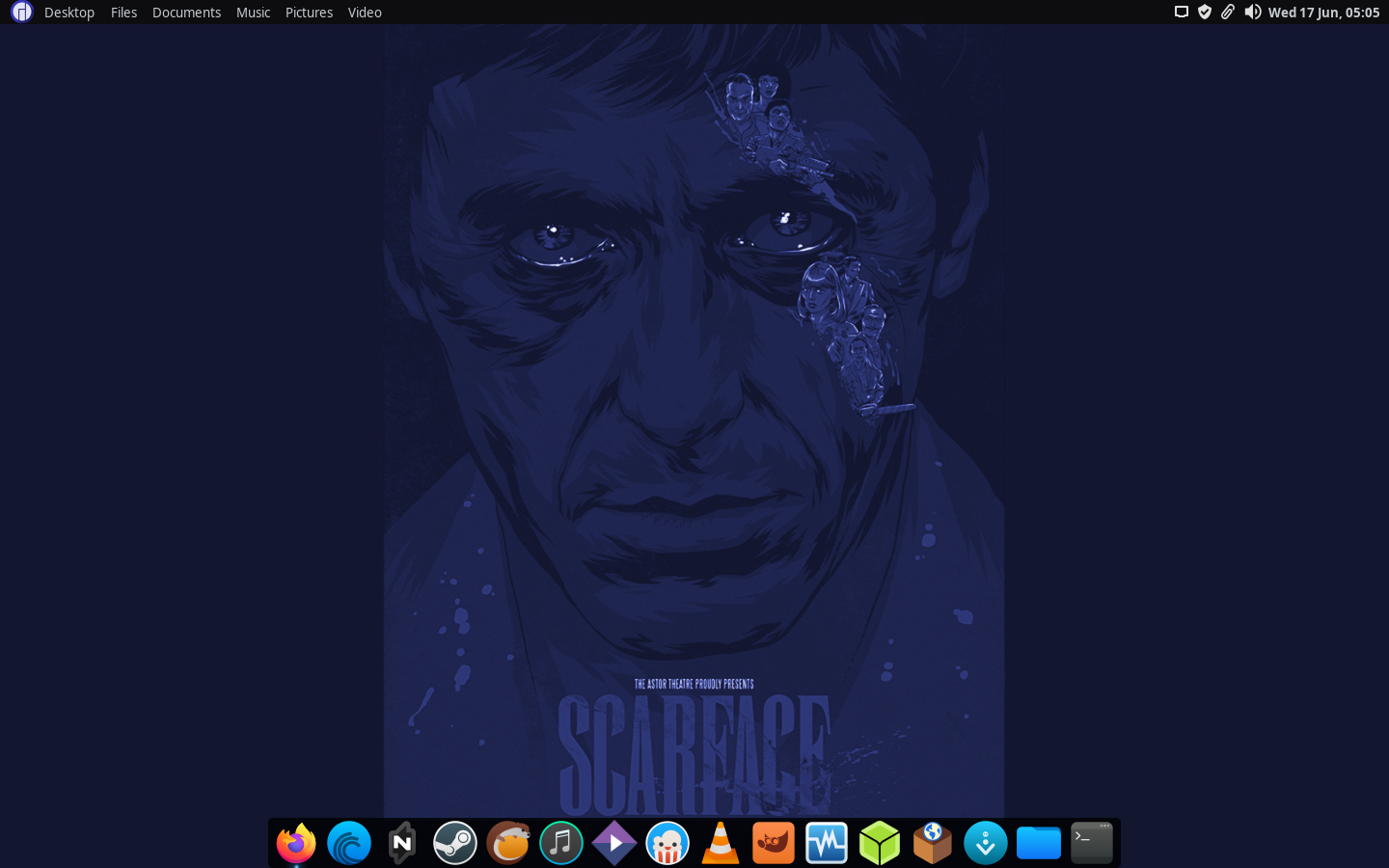Click the paperclip clipboard tray icon

point(1228,13)
